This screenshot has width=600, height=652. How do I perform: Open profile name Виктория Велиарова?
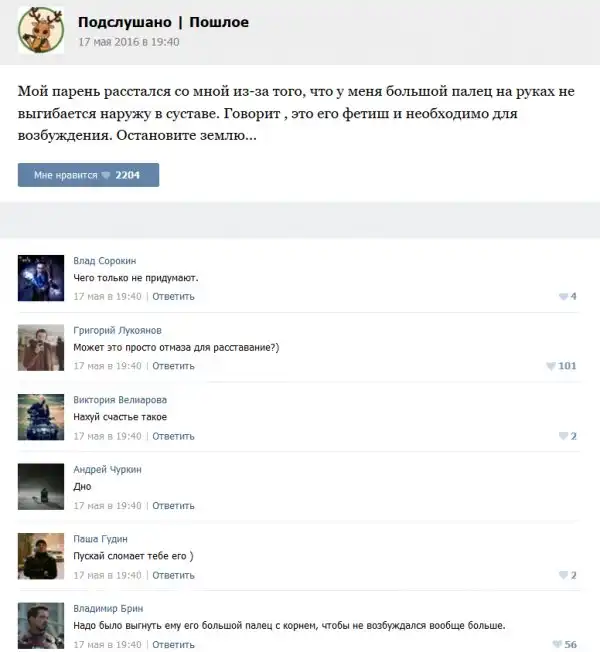pos(120,400)
